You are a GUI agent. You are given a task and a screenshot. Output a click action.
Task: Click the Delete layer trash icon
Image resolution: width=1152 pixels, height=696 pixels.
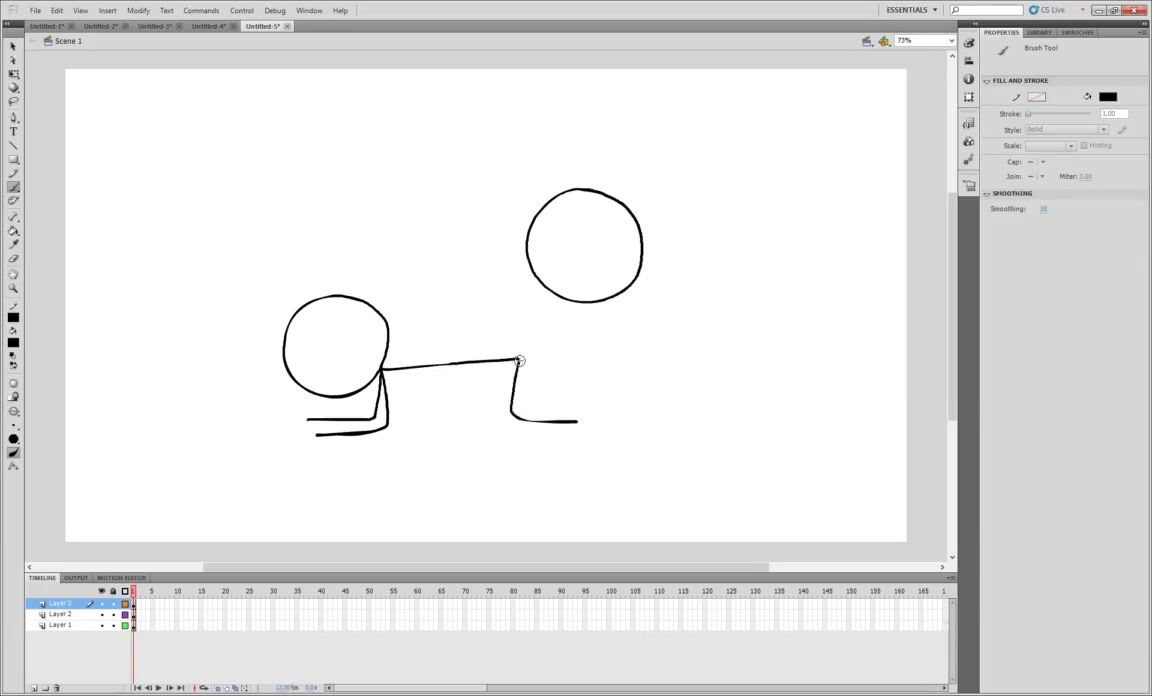point(57,688)
